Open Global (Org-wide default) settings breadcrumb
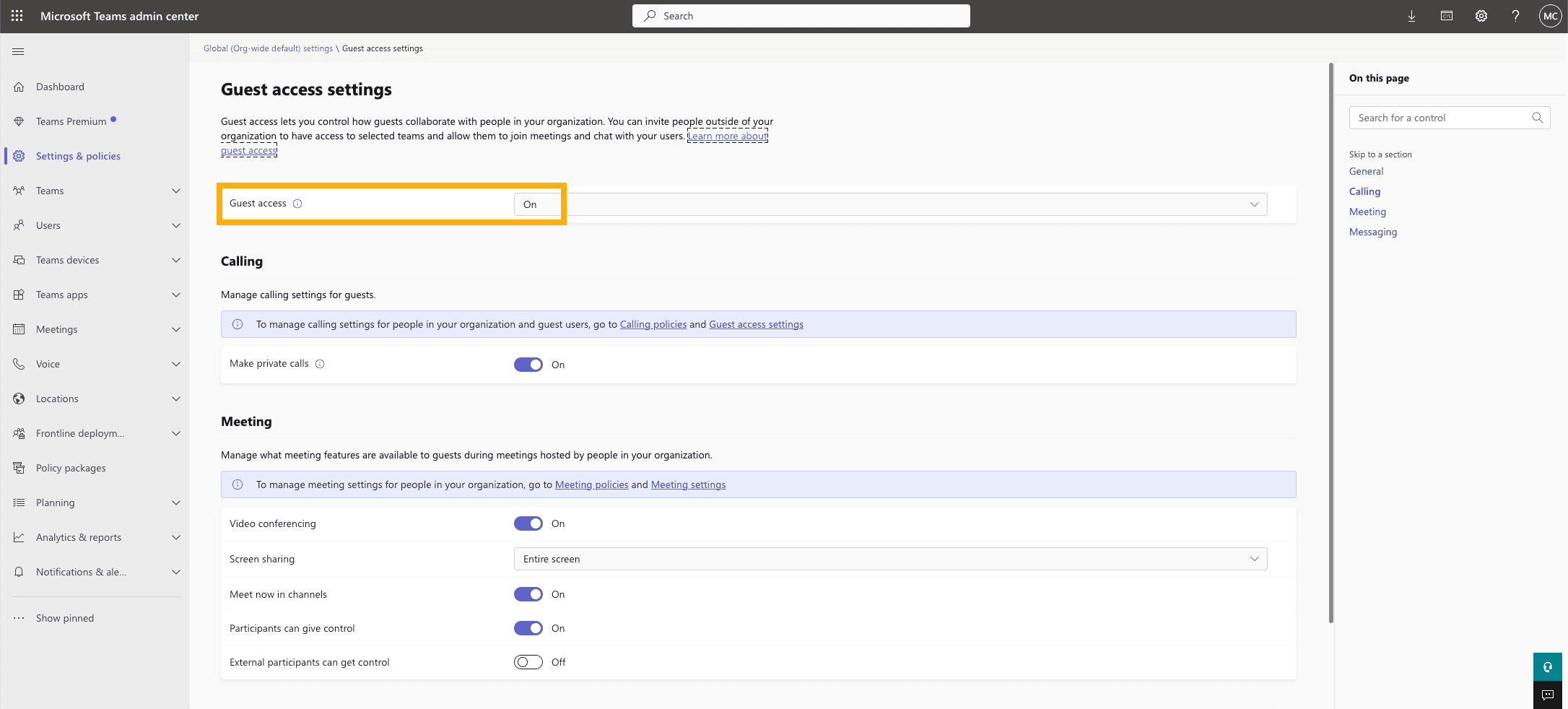 (268, 48)
